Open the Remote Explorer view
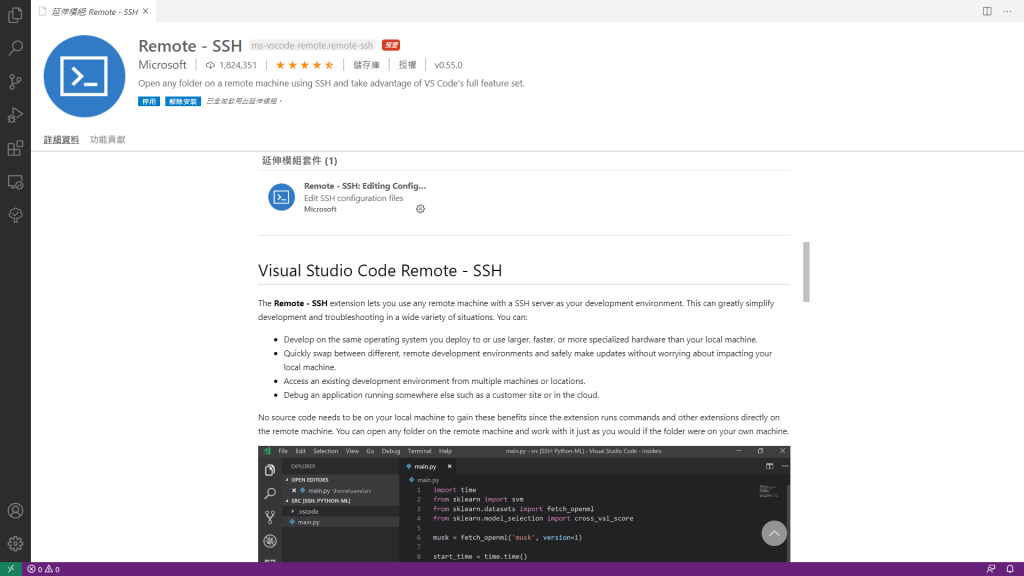This screenshot has height=576, width=1024. [x=15, y=182]
